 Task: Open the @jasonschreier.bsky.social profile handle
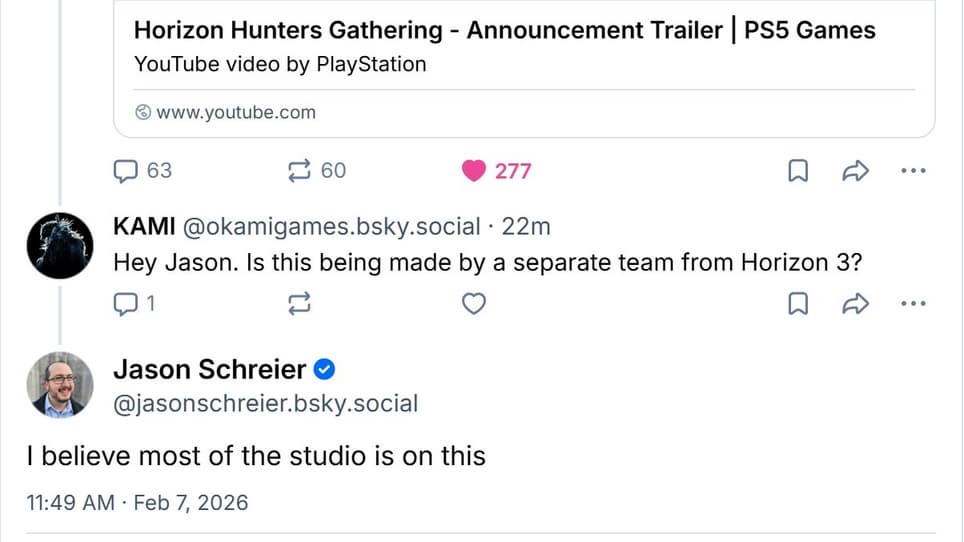[x=265, y=404]
